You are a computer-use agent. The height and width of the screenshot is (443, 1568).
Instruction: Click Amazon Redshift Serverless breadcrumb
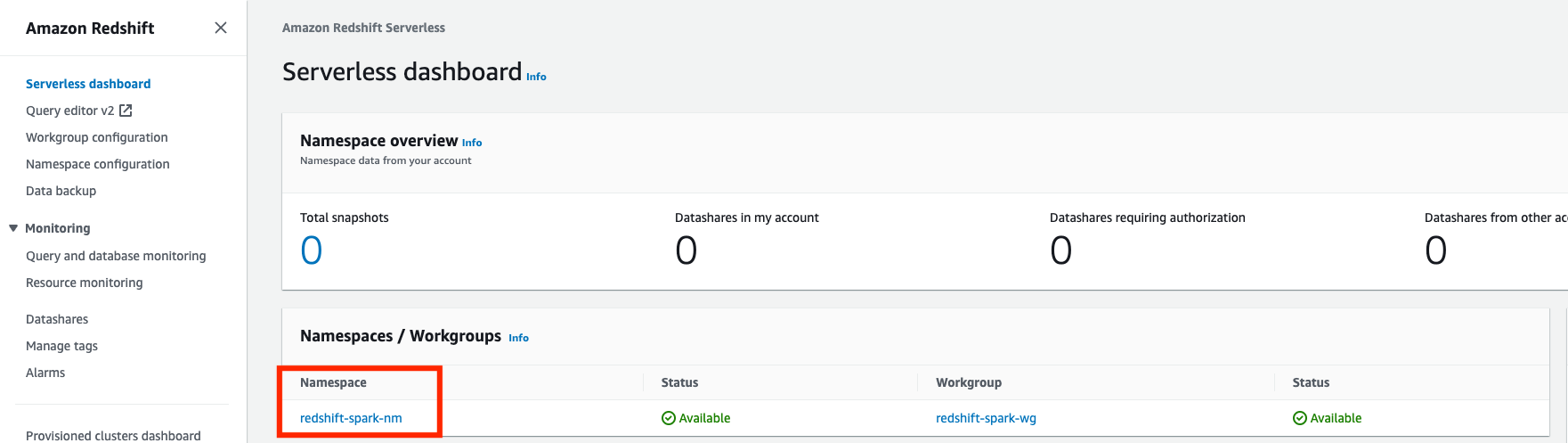point(363,28)
